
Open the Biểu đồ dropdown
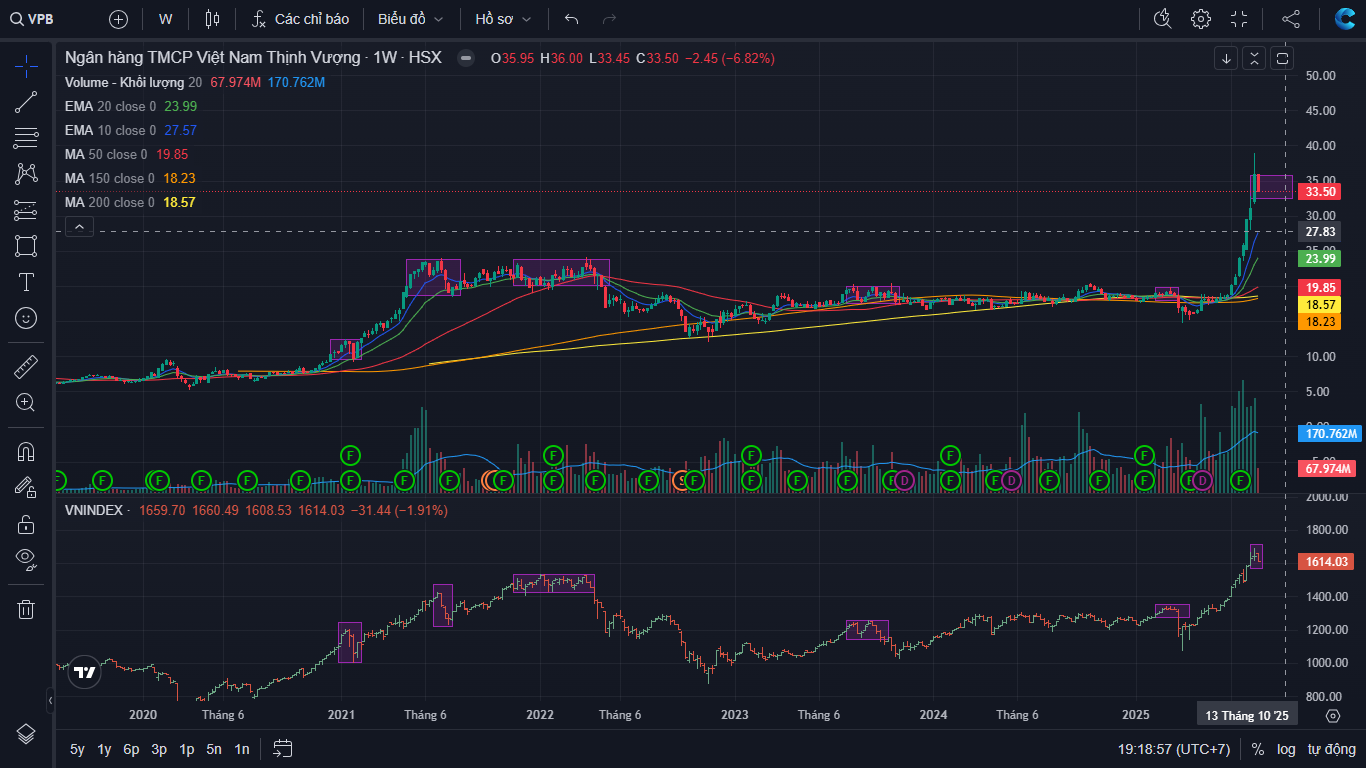coord(410,19)
